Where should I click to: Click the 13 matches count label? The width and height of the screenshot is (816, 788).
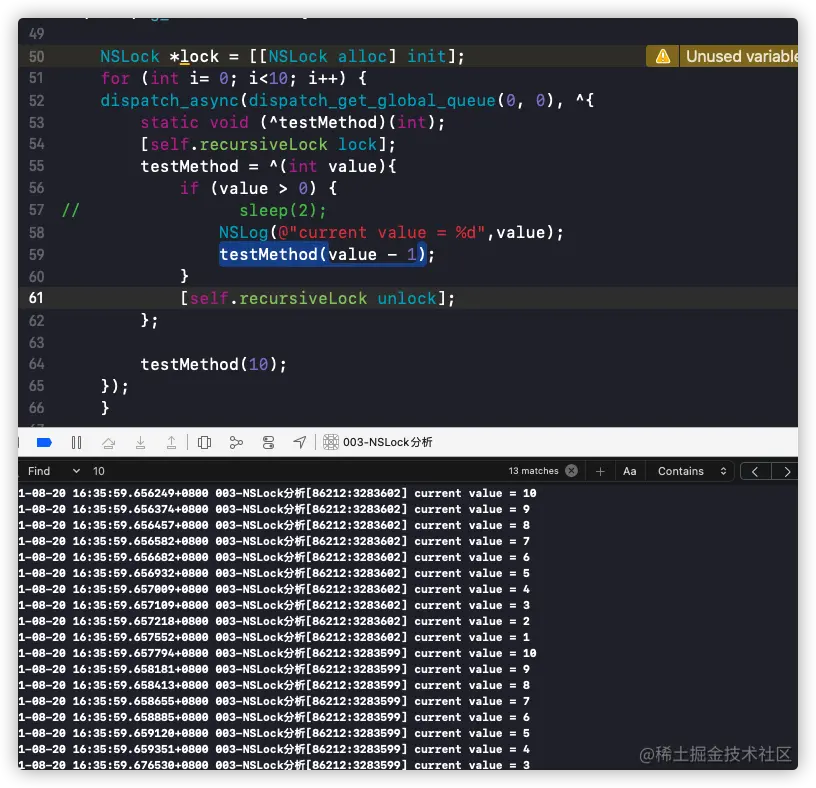[x=533, y=471]
